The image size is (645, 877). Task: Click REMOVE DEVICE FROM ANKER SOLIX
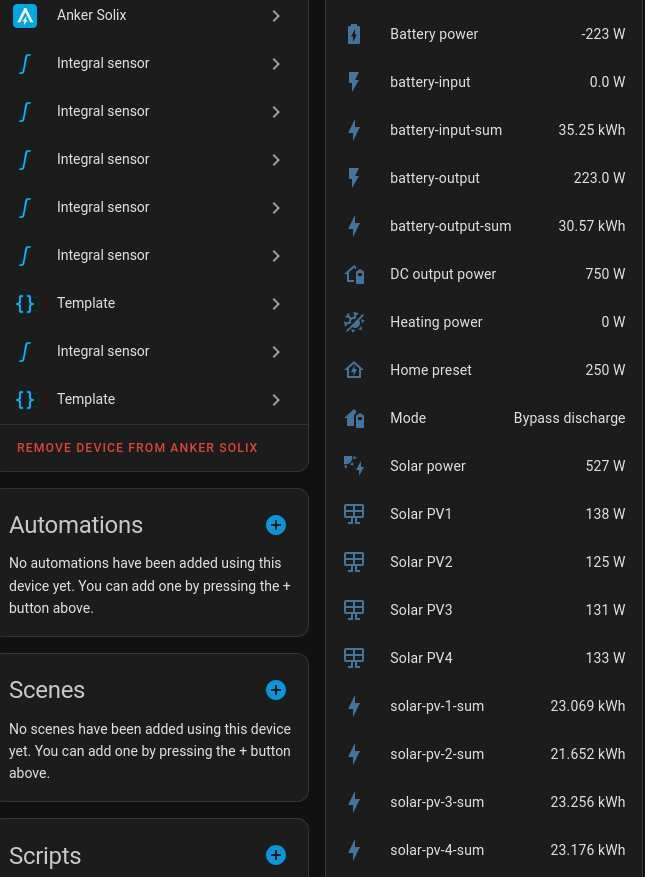[137, 447]
